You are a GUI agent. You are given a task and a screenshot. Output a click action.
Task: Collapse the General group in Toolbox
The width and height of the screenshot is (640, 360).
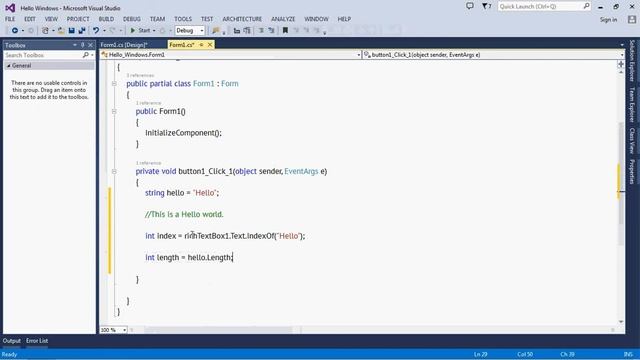coord(9,66)
